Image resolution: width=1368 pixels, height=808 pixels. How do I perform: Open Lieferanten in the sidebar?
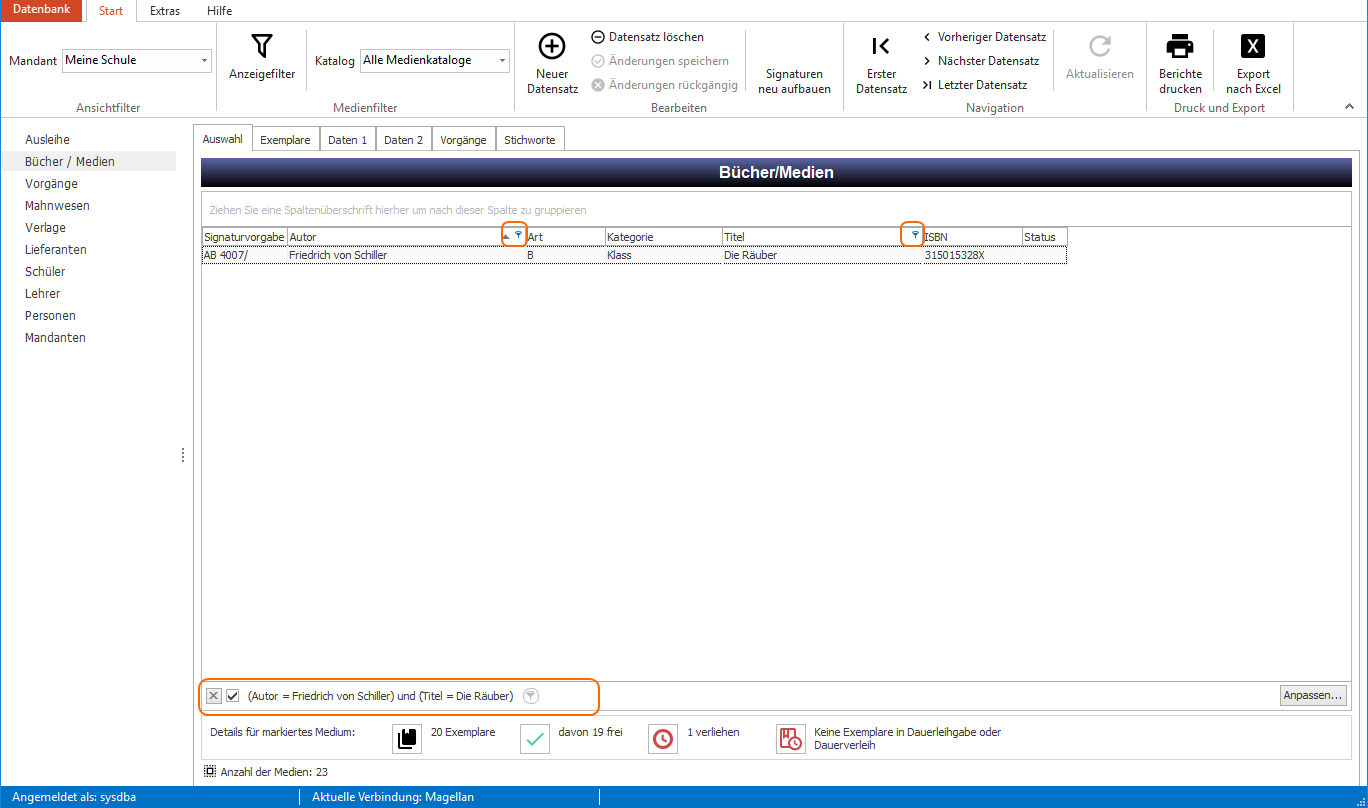(x=56, y=249)
